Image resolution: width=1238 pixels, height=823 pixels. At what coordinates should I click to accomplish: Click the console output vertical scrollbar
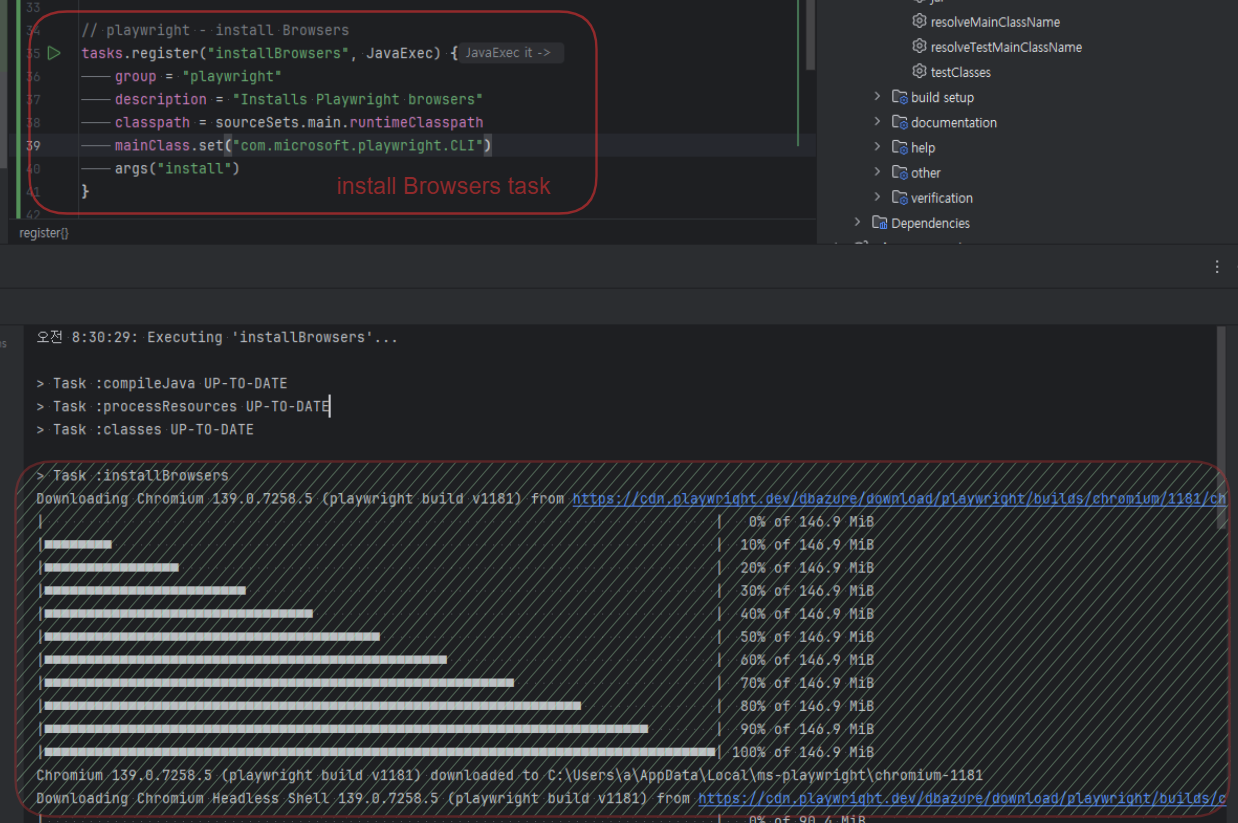coord(1220,427)
